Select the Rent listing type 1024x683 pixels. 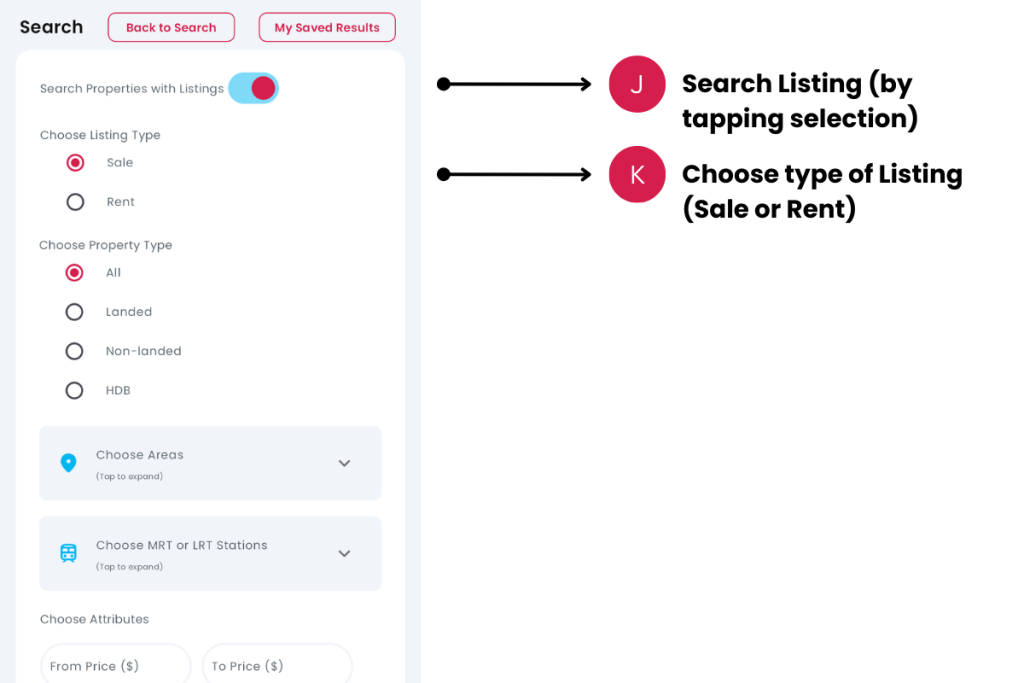[x=75, y=202]
